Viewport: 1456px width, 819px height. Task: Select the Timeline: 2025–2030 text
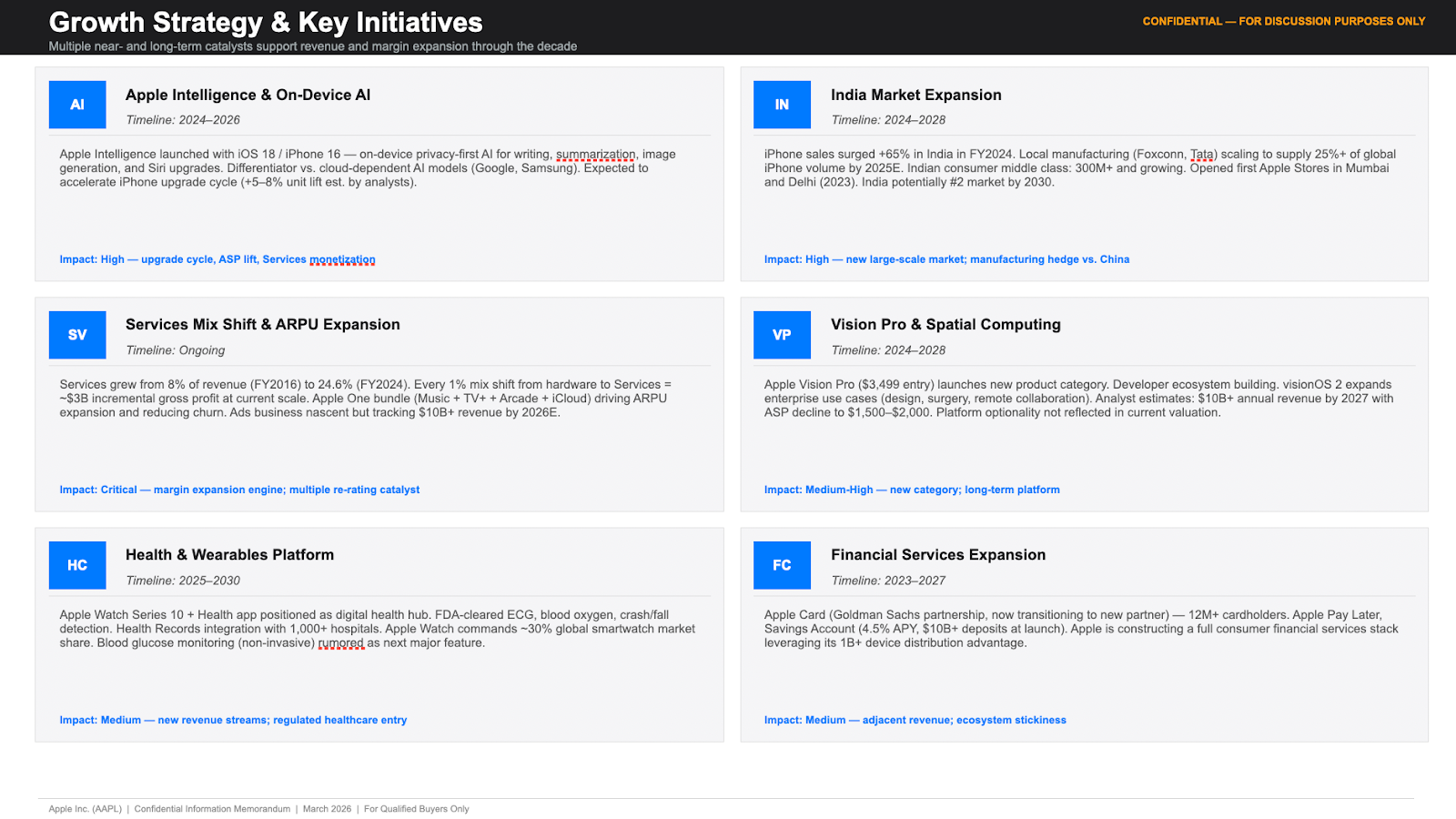[x=183, y=581]
